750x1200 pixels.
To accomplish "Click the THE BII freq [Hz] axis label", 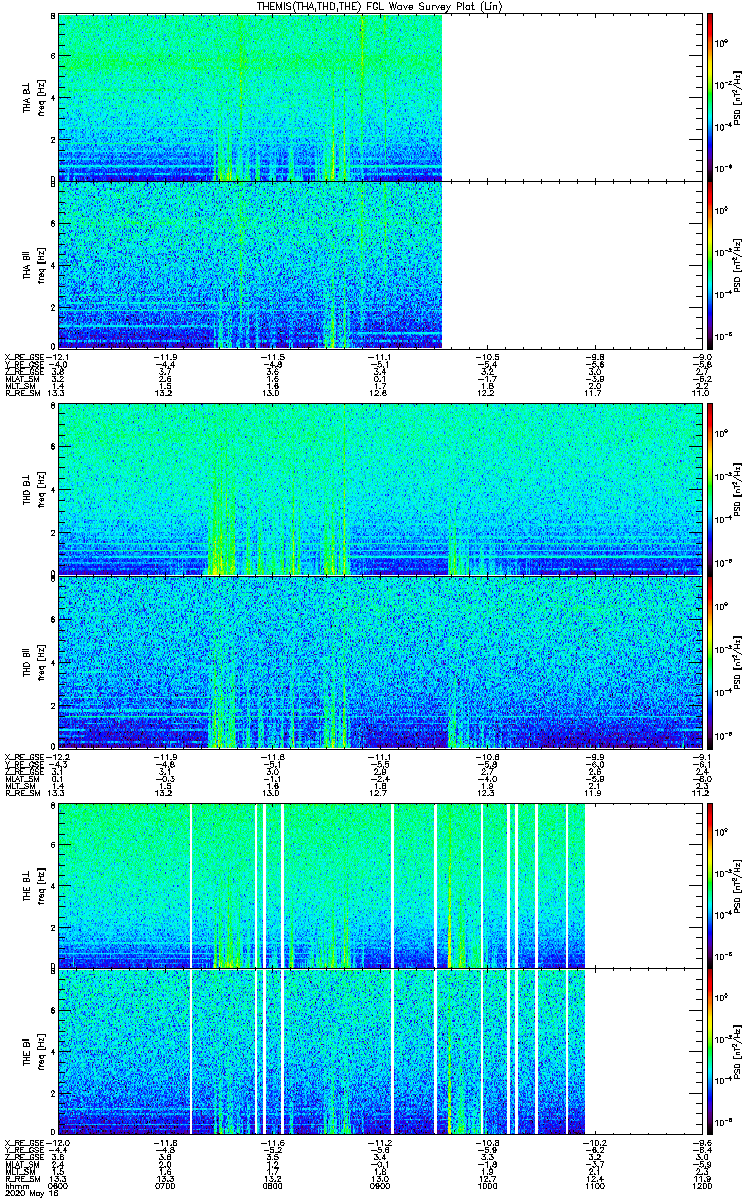I will [41, 1052].
